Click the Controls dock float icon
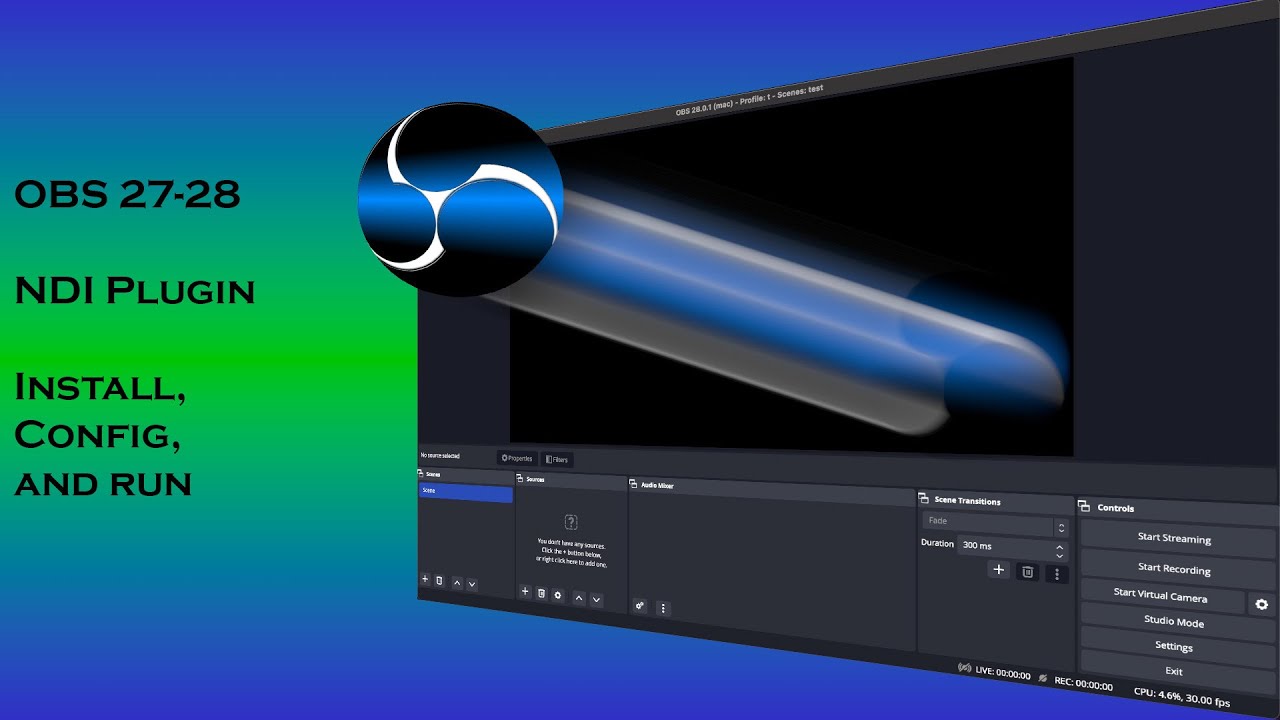This screenshot has width=1280, height=720. point(1085,507)
